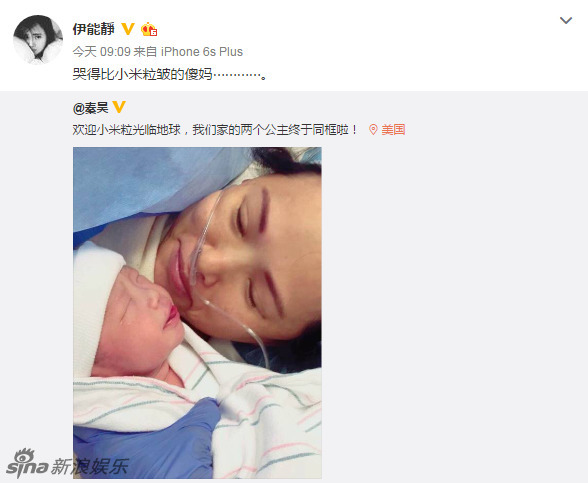Click the sina 新浪娱乐 watermark logo
Image resolution: width=588 pixels, height=483 pixels.
67,463
